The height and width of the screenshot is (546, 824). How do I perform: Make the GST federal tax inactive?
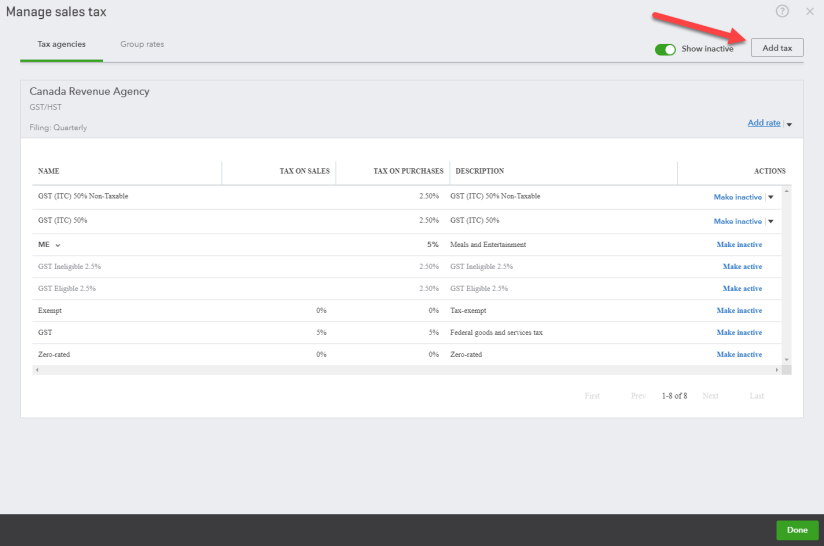(x=739, y=333)
